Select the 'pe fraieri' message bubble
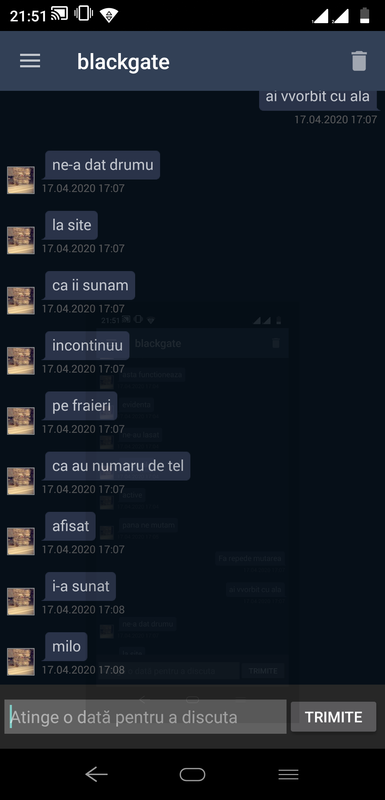The image size is (385, 800). click(81, 406)
